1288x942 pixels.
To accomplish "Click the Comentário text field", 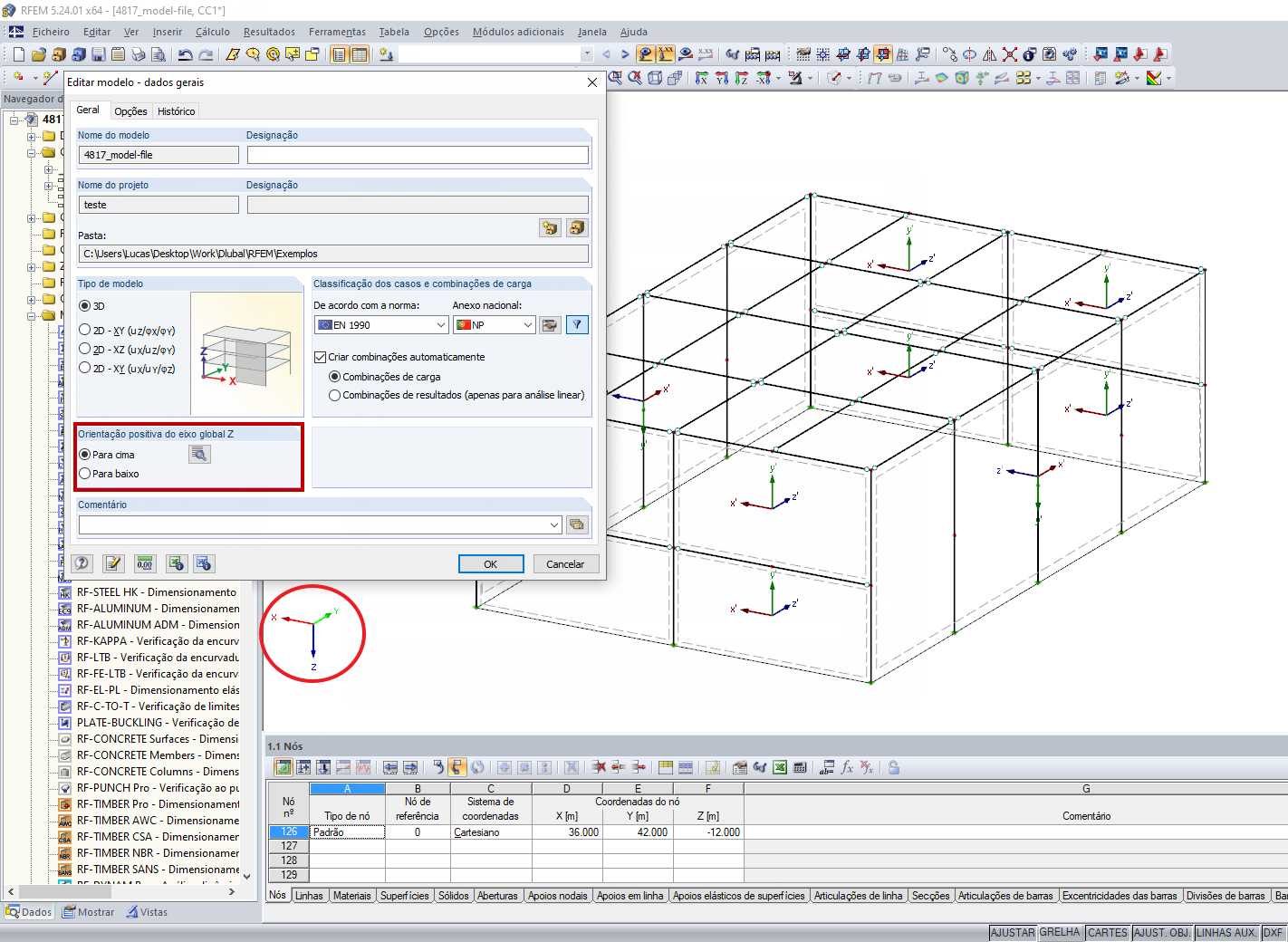I will tap(313, 524).
